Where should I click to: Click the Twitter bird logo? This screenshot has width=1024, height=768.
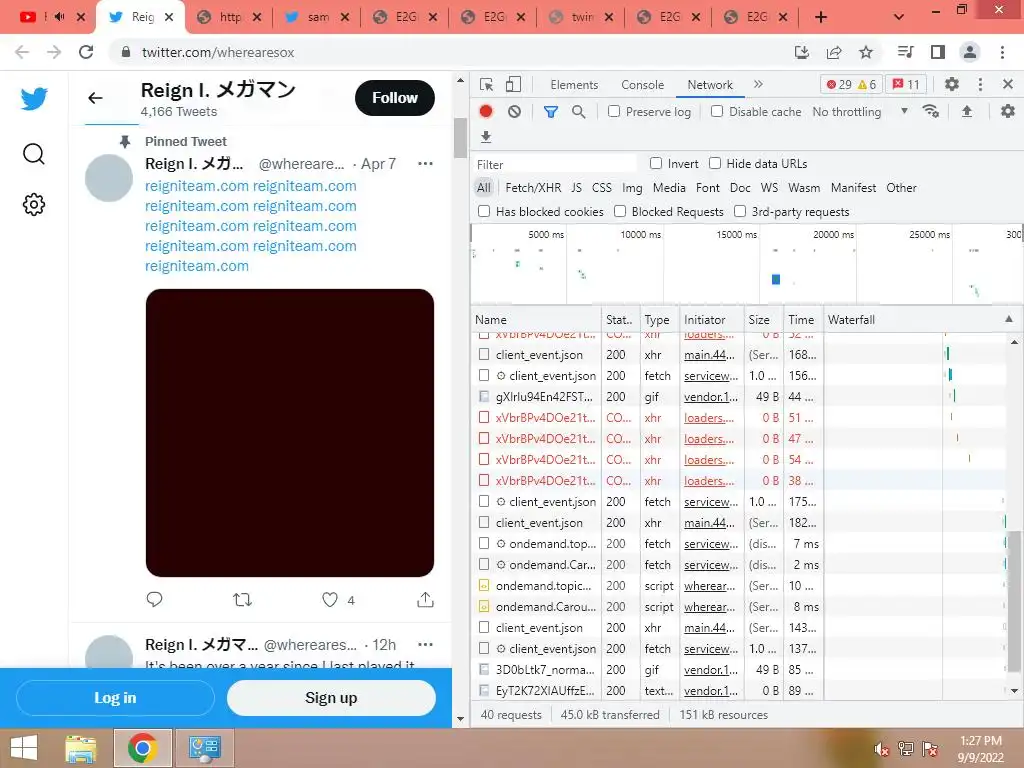tap(34, 99)
